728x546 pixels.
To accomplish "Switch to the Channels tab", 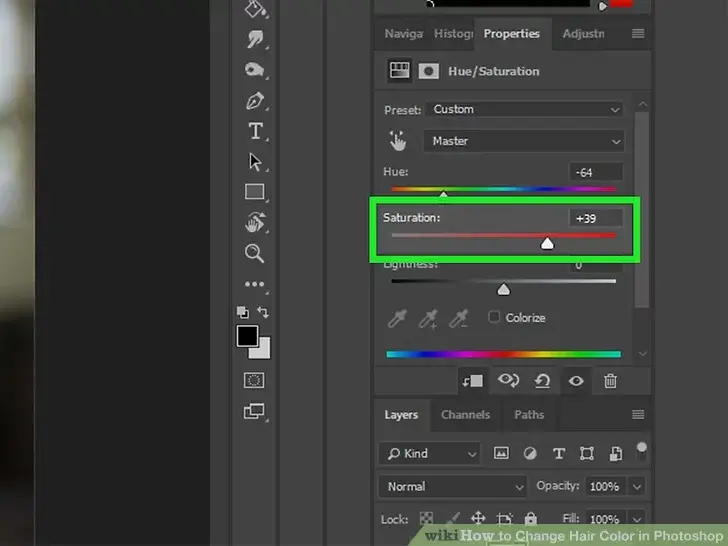I will [465, 415].
